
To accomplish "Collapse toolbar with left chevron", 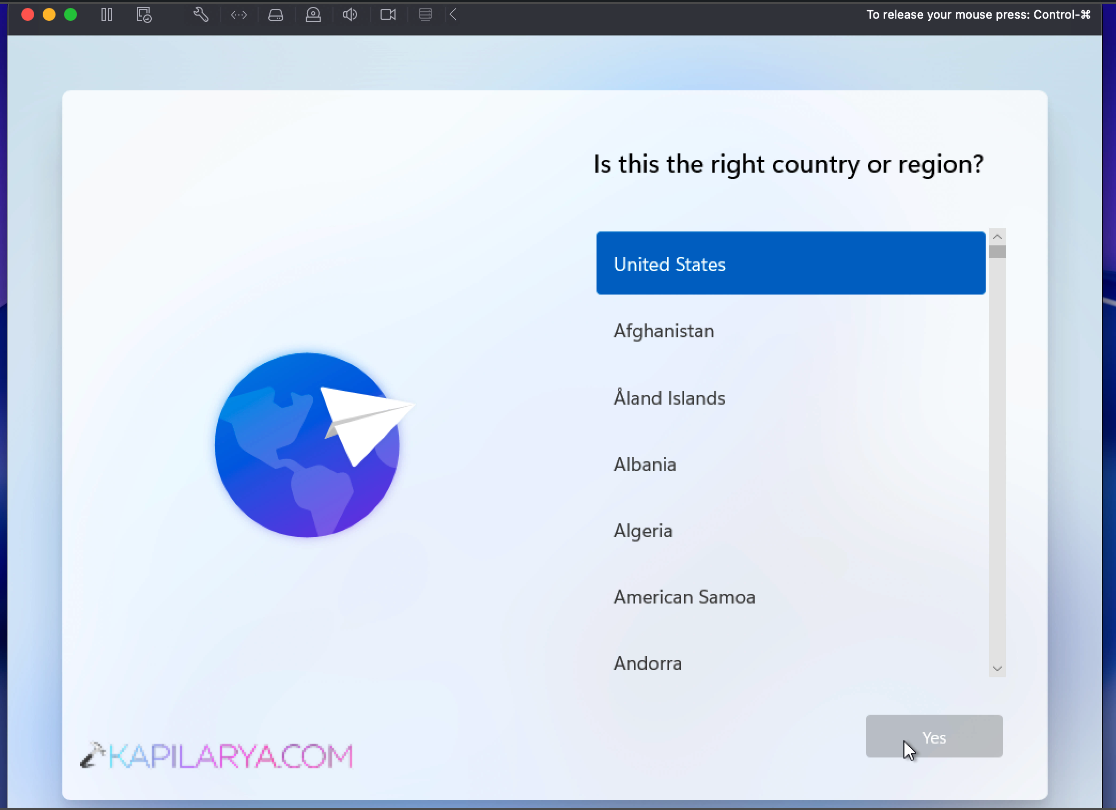I will click(453, 15).
